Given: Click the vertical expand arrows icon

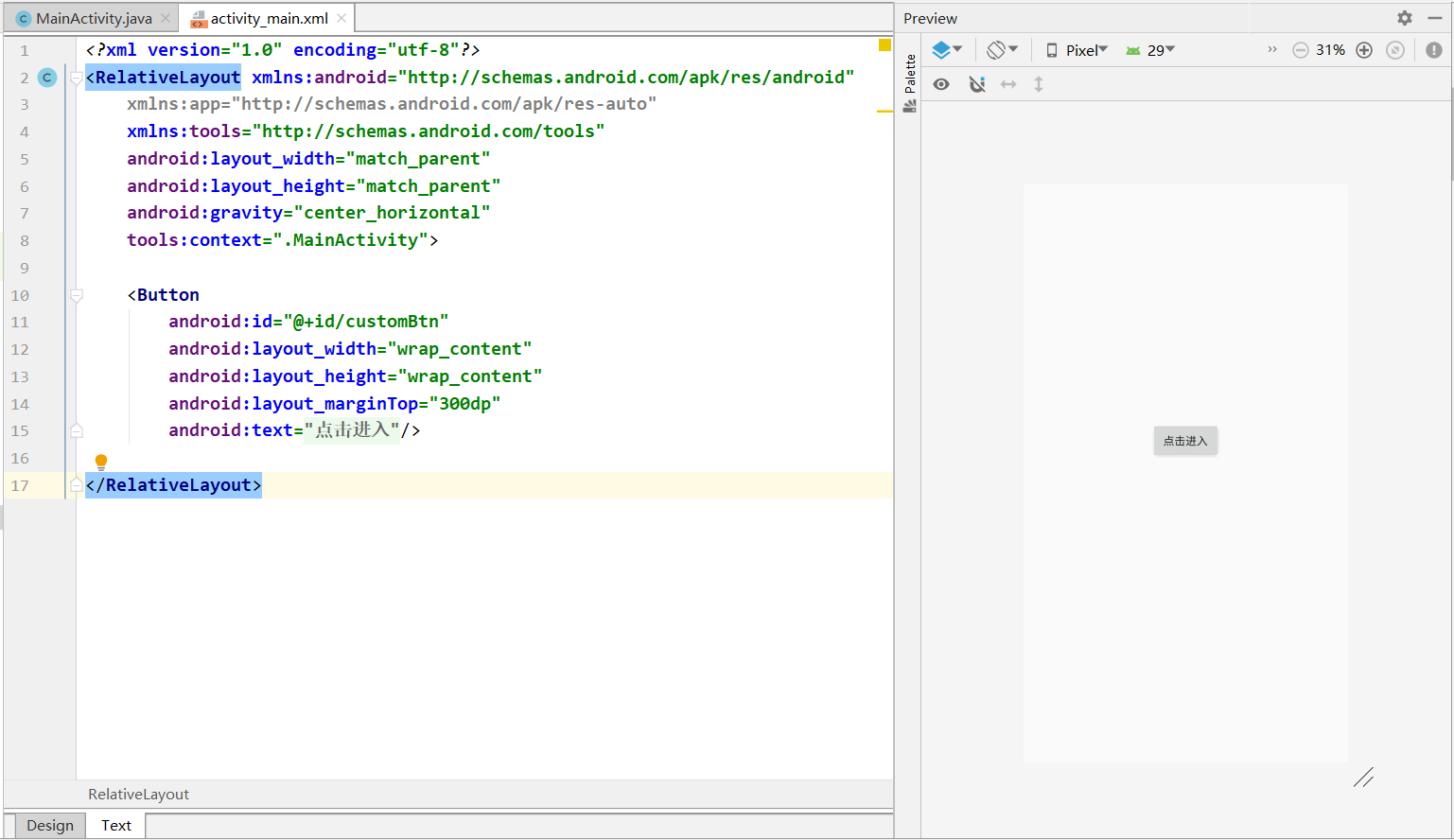Looking at the screenshot, I should pyautogui.click(x=1039, y=84).
